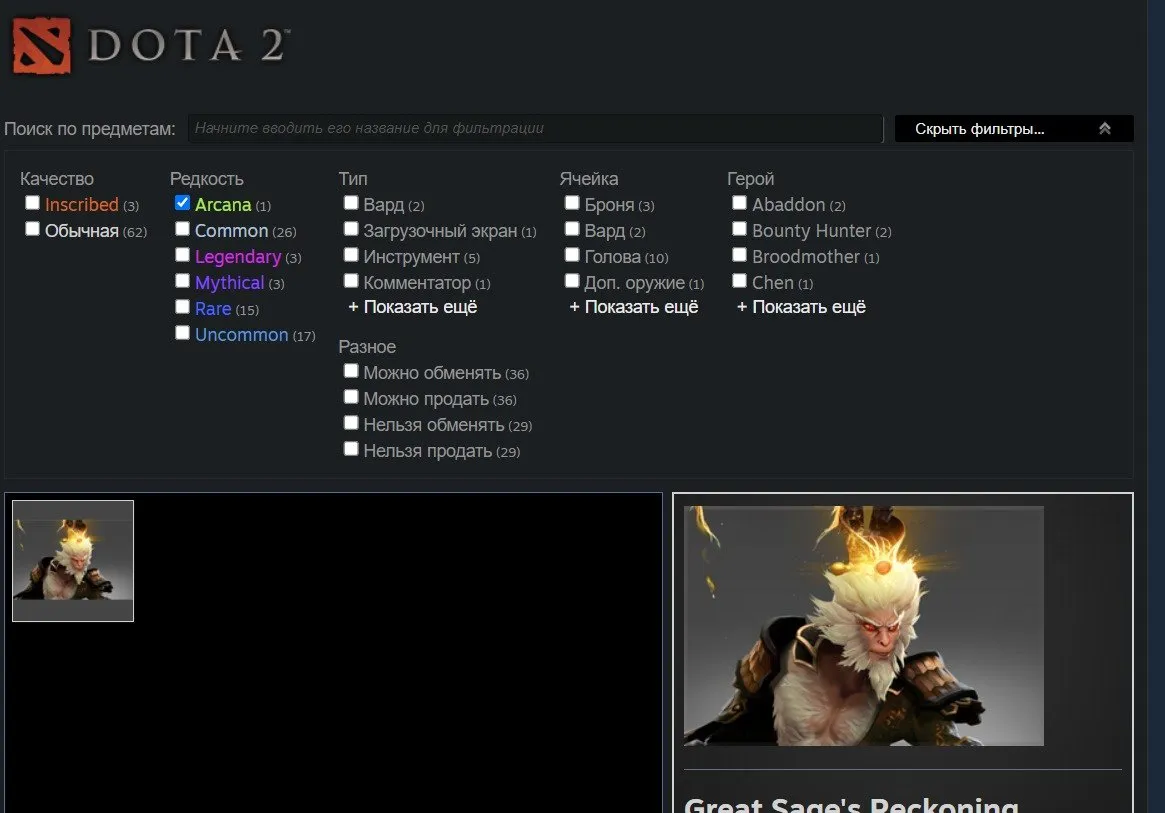The height and width of the screenshot is (813, 1165).
Task: Click the Разное section heading
Action: 367,347
